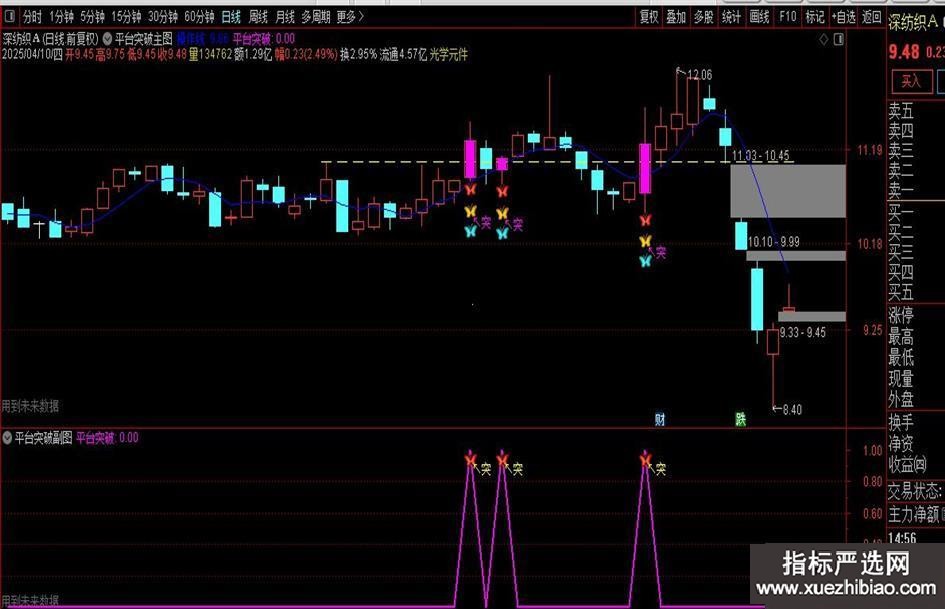This screenshot has width=945, height=609.
Task: Select the 15分钟 period tab
Action: click(x=126, y=17)
